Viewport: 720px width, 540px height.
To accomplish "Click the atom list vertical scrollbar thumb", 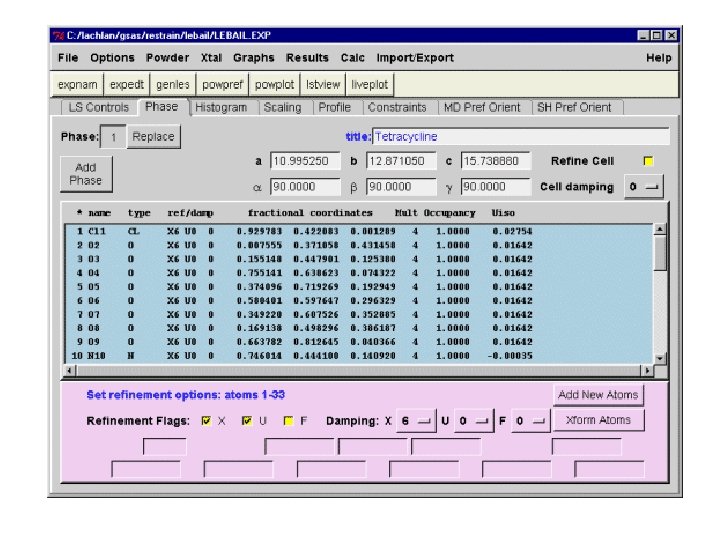I will point(660,253).
